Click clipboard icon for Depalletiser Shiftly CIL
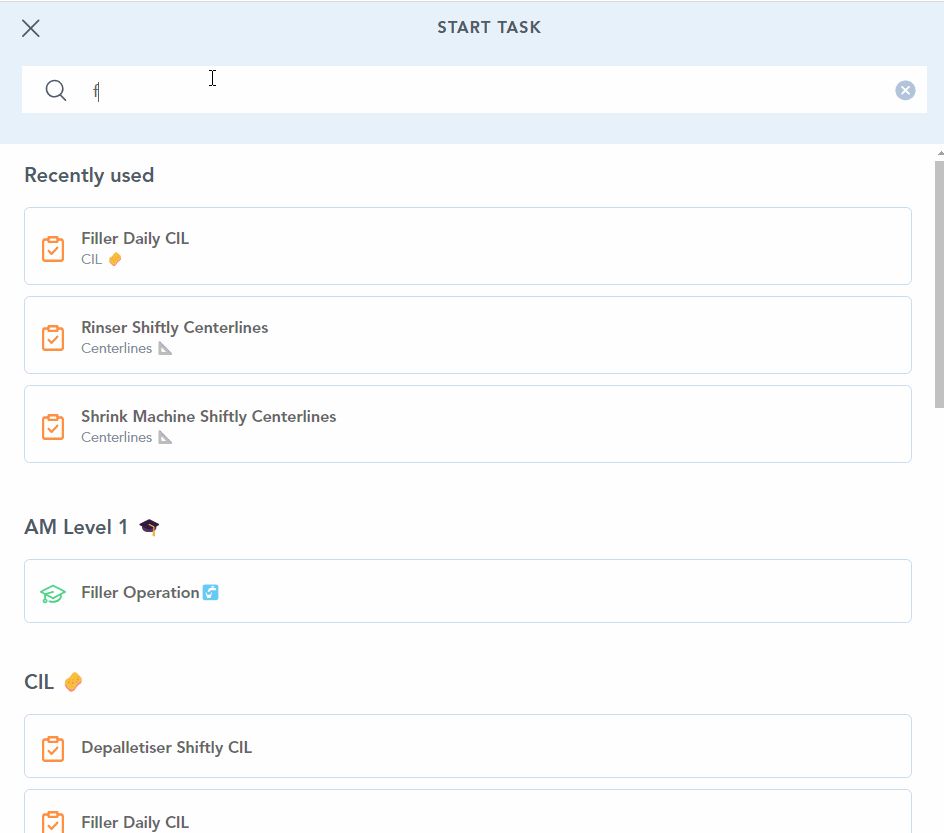Screen dimensions: 944x833 click(x=53, y=748)
